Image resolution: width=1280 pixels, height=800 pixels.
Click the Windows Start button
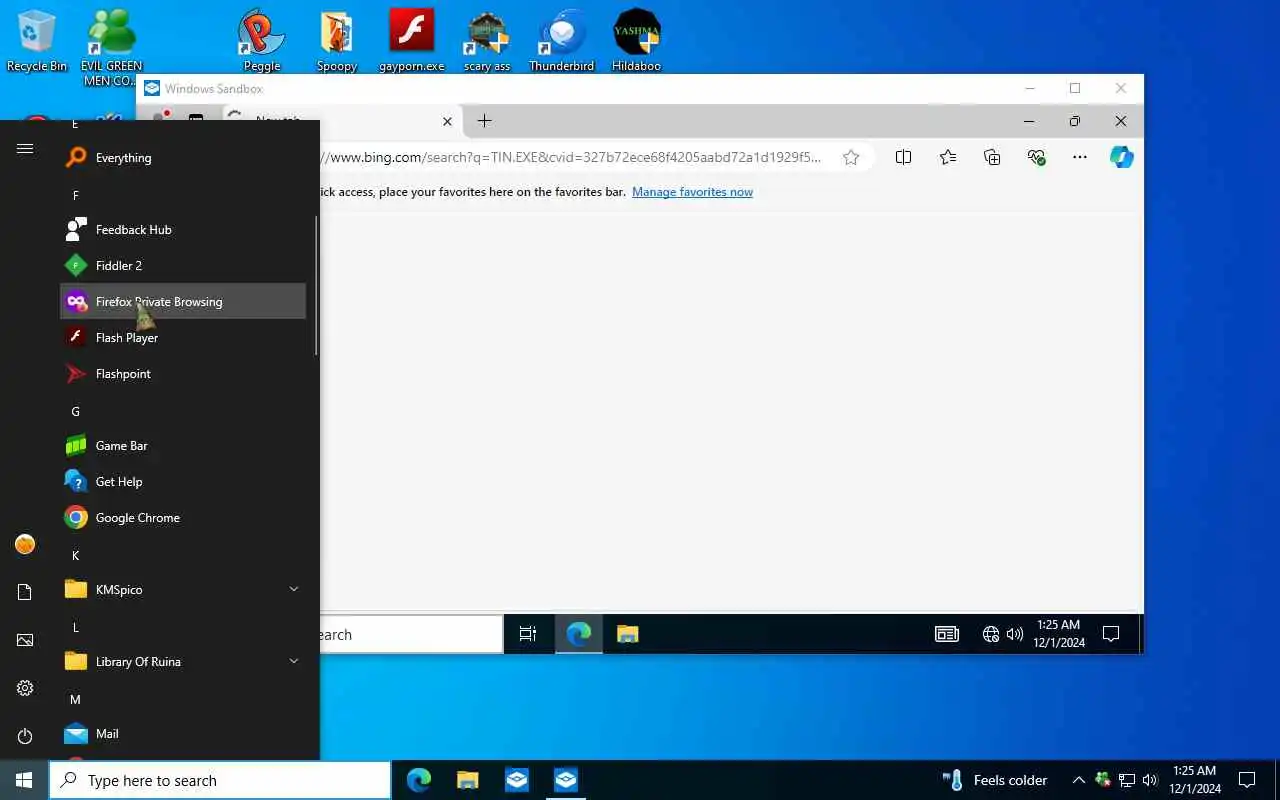pyautogui.click(x=24, y=780)
